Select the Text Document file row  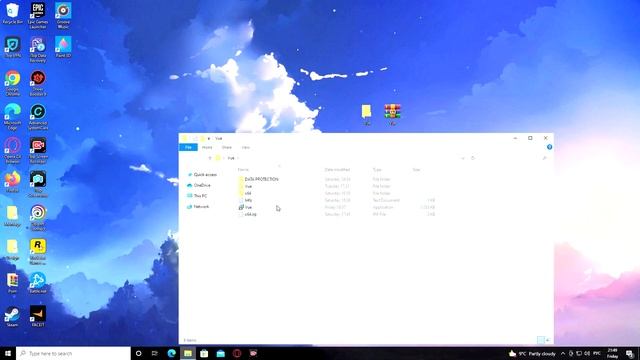click(337, 200)
